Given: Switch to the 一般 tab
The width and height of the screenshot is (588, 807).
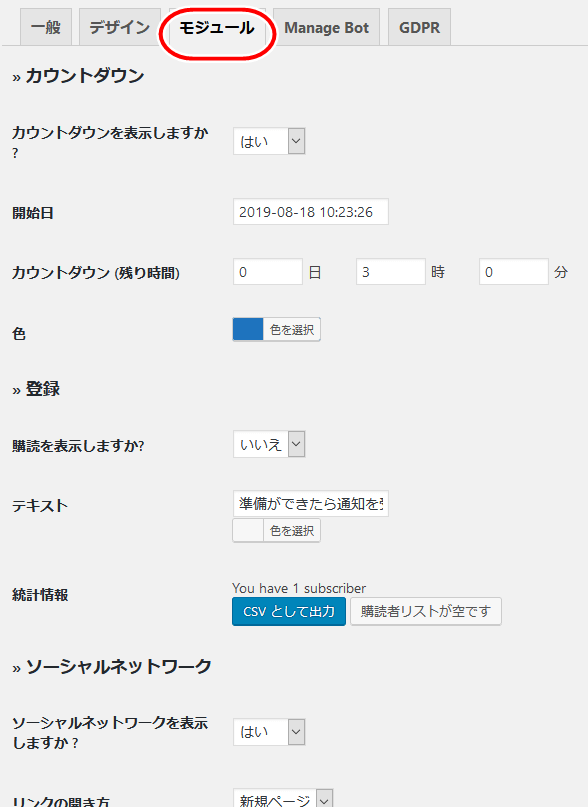Looking at the screenshot, I should click(46, 27).
